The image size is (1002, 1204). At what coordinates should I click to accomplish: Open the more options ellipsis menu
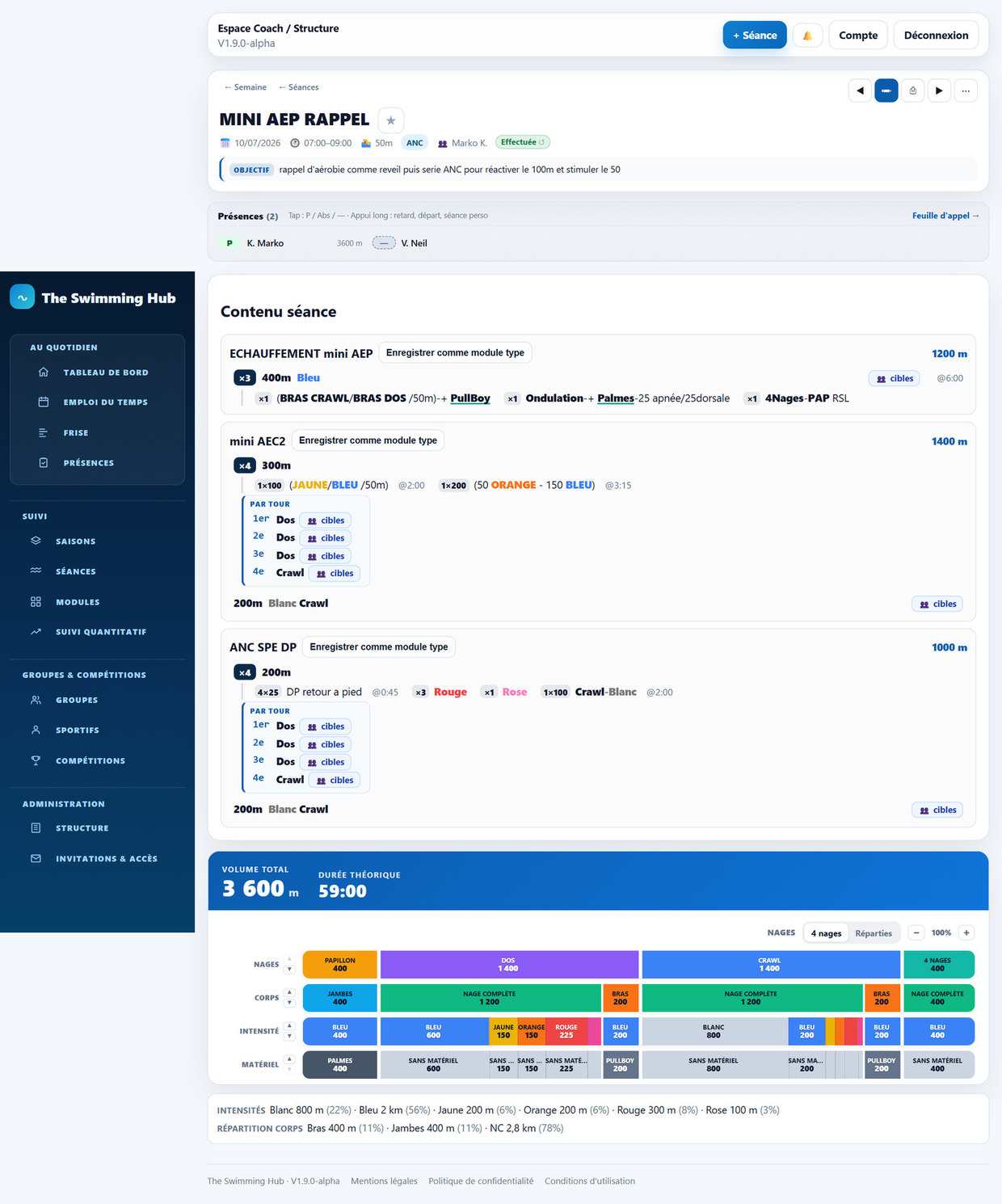[966, 91]
